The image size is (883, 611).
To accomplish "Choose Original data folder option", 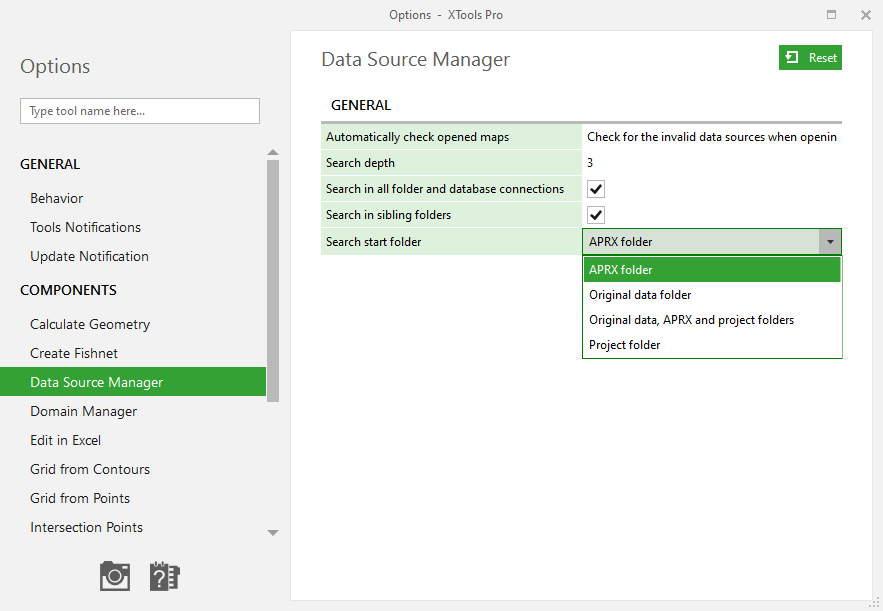I will click(x=712, y=295).
